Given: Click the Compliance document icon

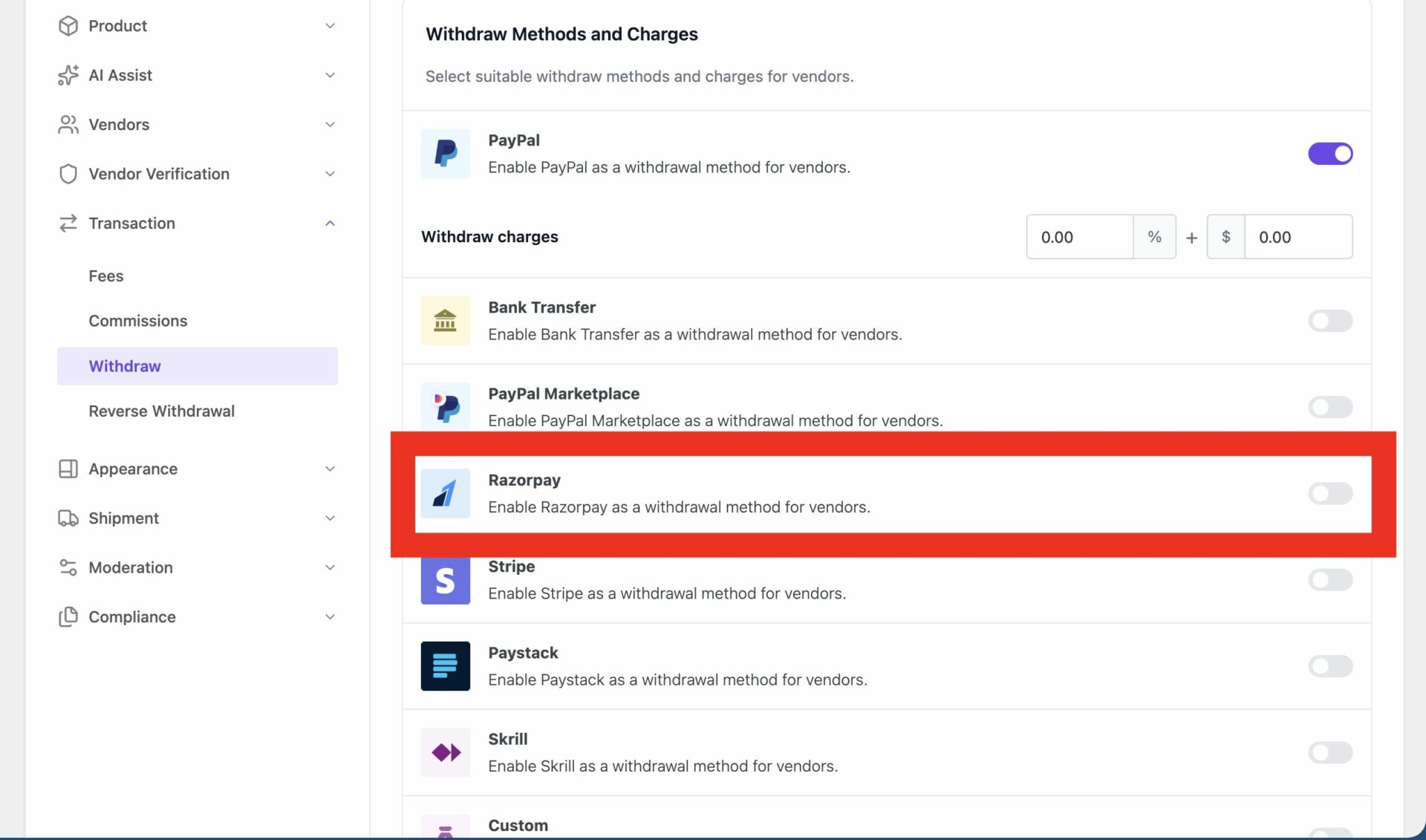Looking at the screenshot, I should pos(68,616).
